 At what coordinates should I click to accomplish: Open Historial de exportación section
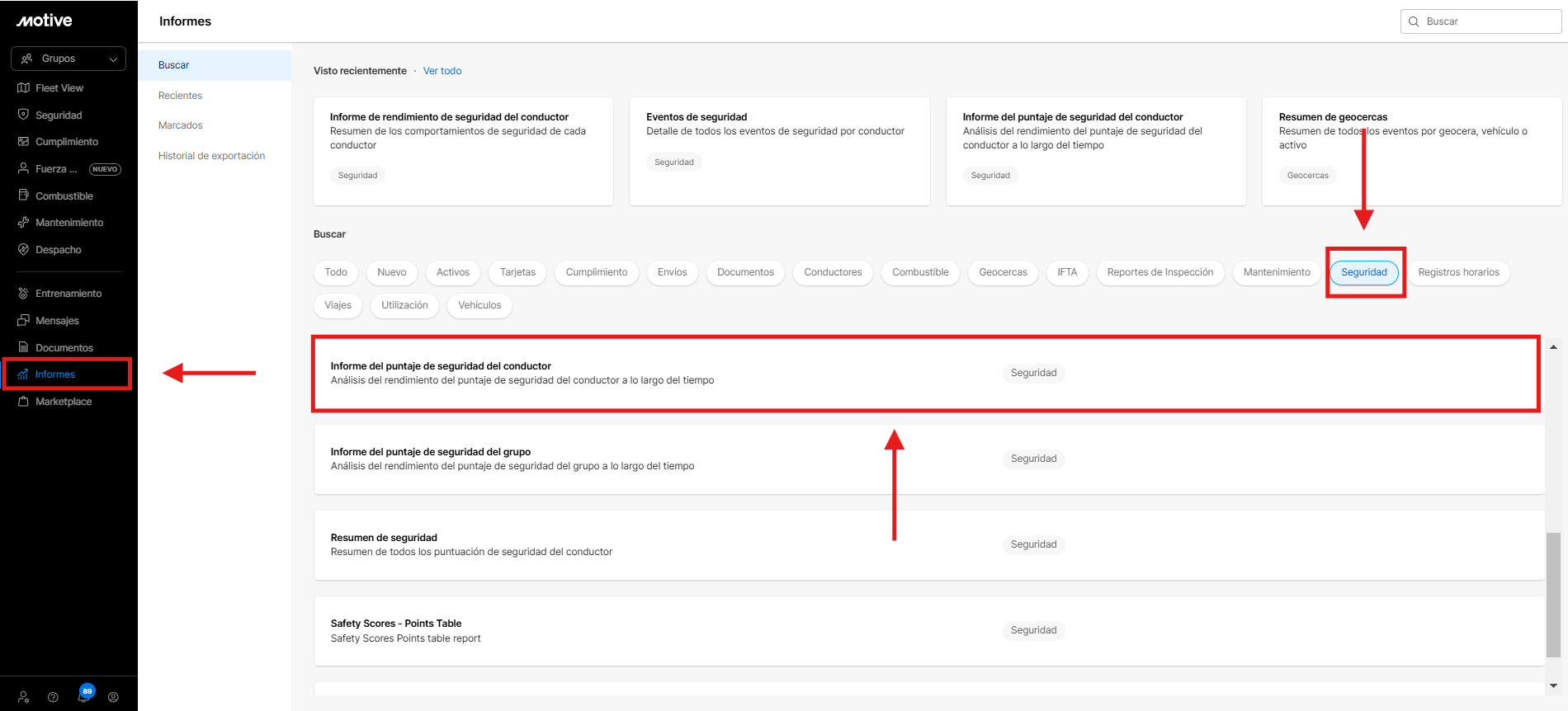pos(211,156)
